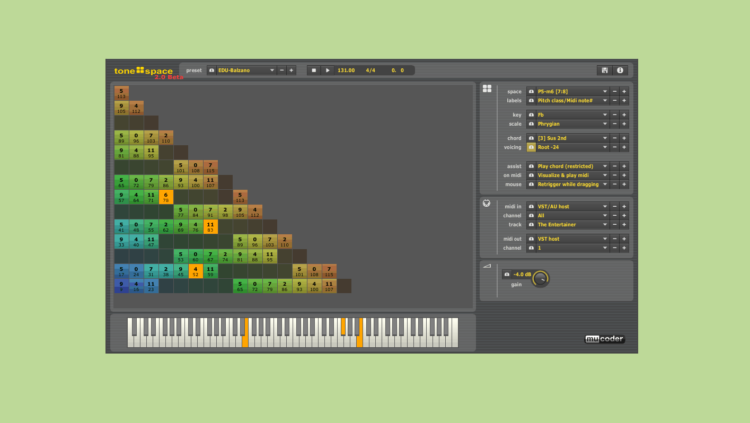Open track dropdown The Entertainer

[572, 224]
